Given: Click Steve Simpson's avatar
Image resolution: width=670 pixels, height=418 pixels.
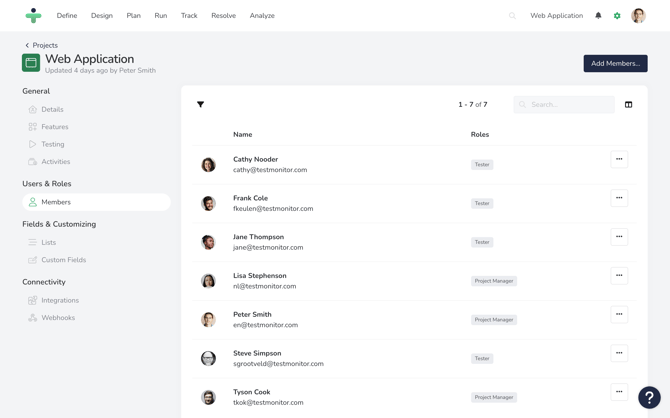Looking at the screenshot, I should coord(209,359).
